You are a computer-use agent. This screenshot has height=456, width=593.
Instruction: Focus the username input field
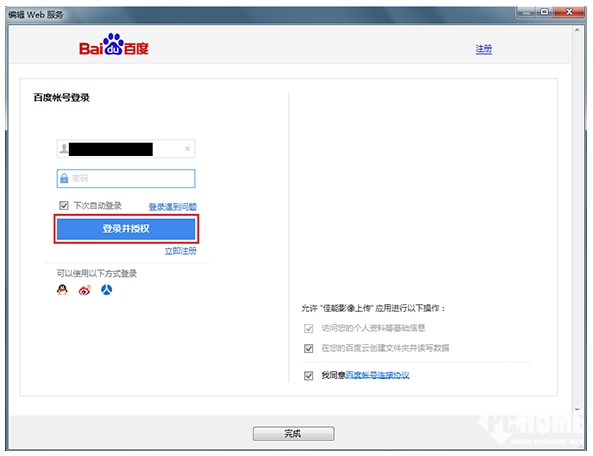point(126,149)
